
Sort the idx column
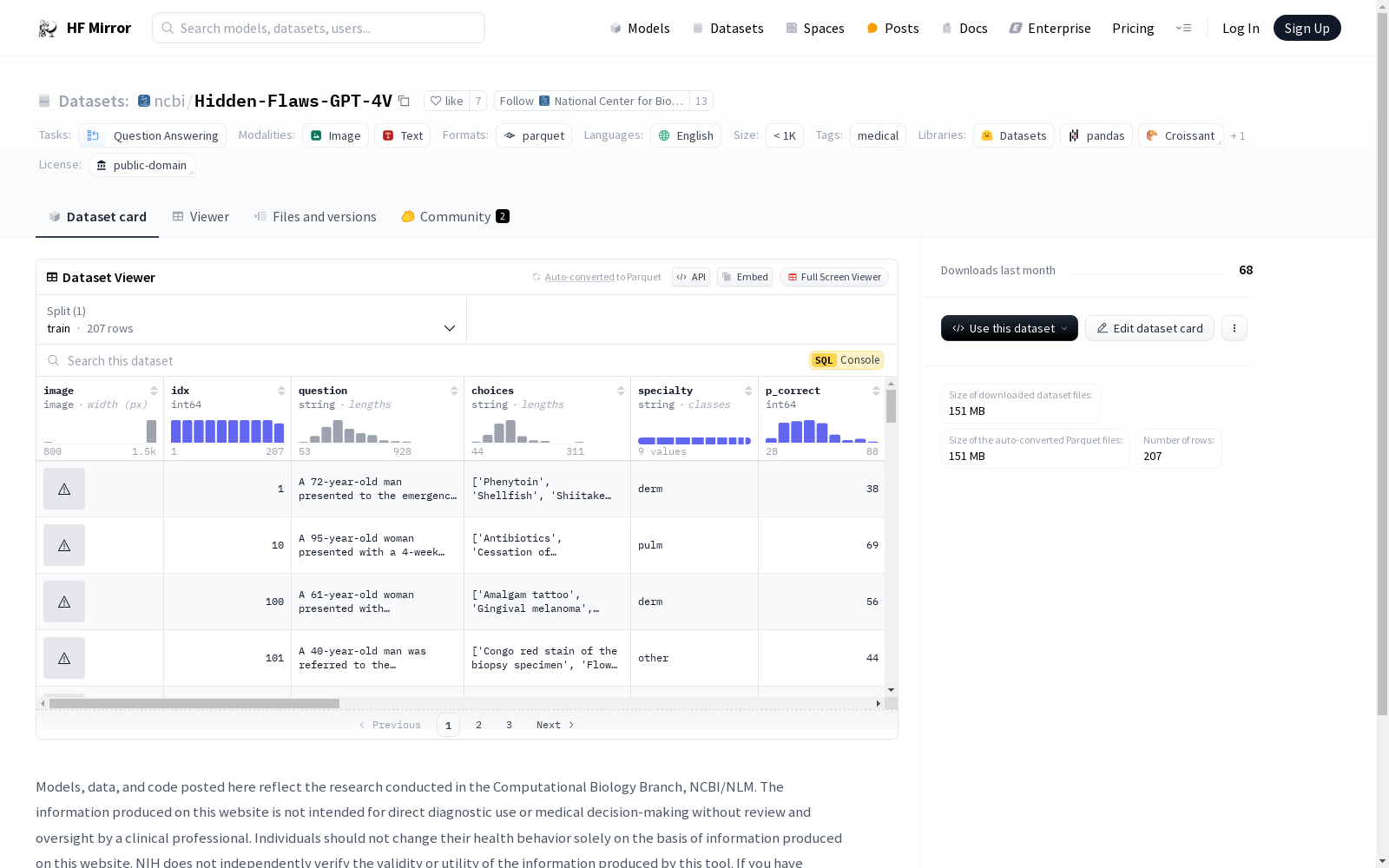click(x=281, y=391)
